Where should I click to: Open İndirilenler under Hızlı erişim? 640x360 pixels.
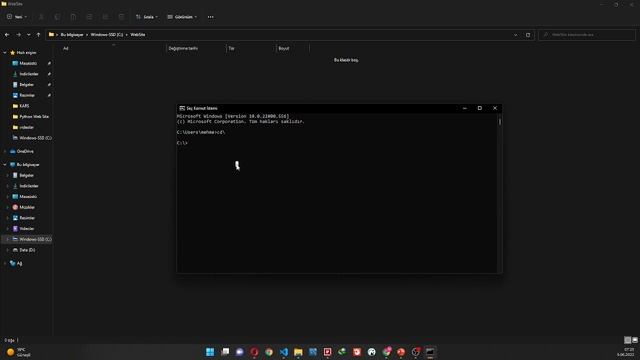point(29,74)
